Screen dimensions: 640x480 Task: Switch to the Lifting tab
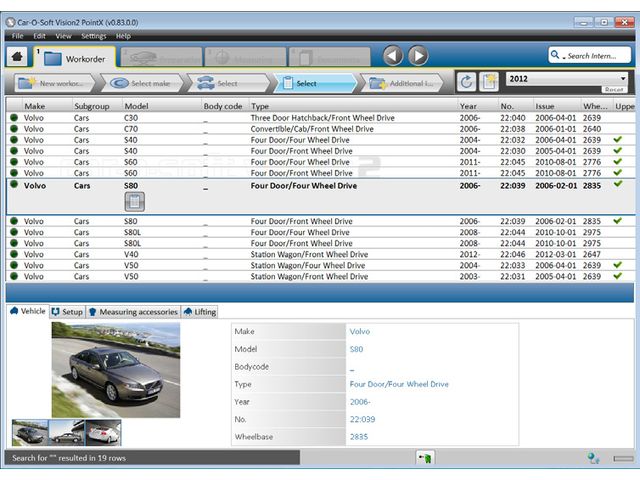click(200, 312)
